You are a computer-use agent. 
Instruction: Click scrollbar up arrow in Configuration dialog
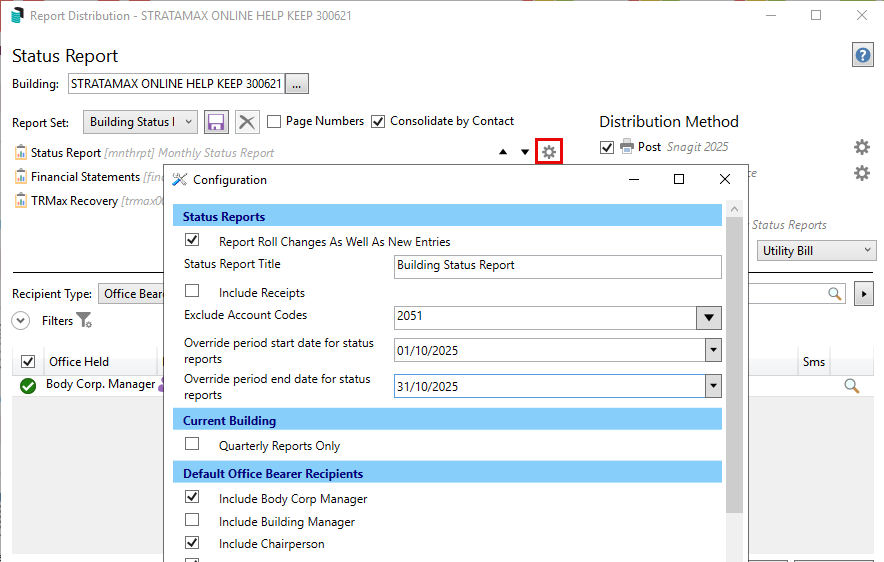tap(734, 209)
